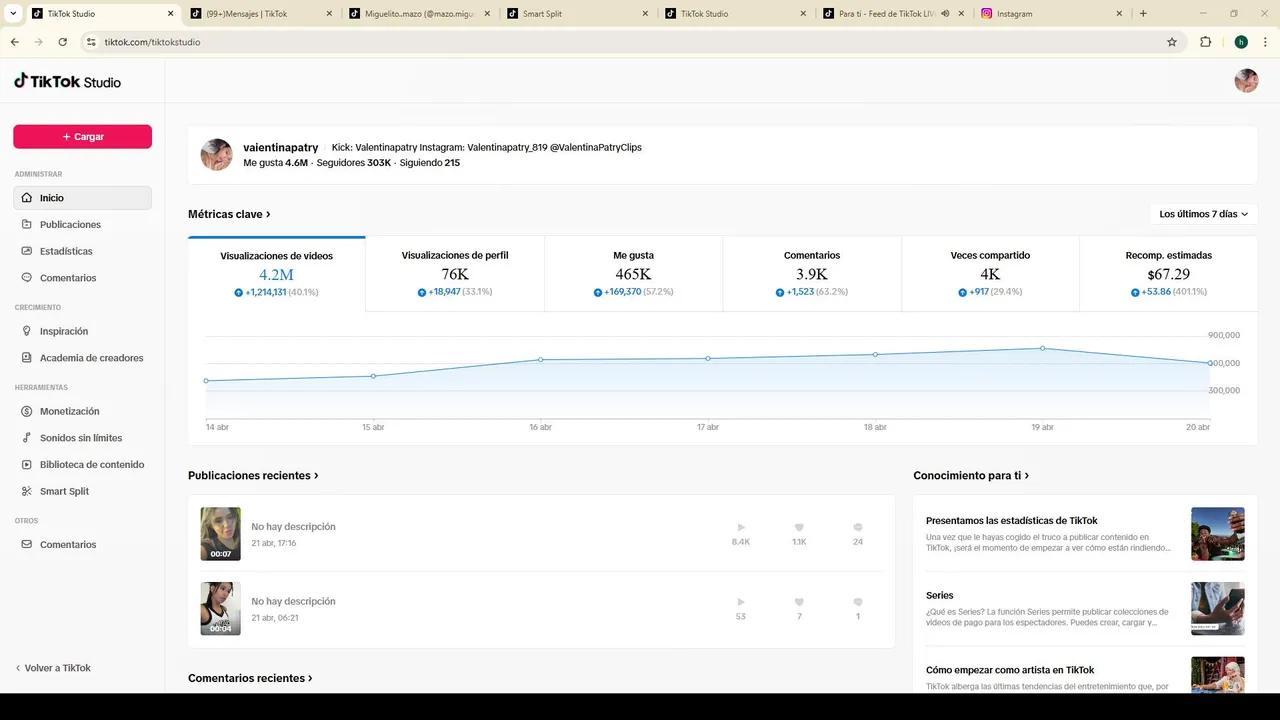Click vaientinapatry profile picture
The width and height of the screenshot is (1280, 720).
coord(217,155)
